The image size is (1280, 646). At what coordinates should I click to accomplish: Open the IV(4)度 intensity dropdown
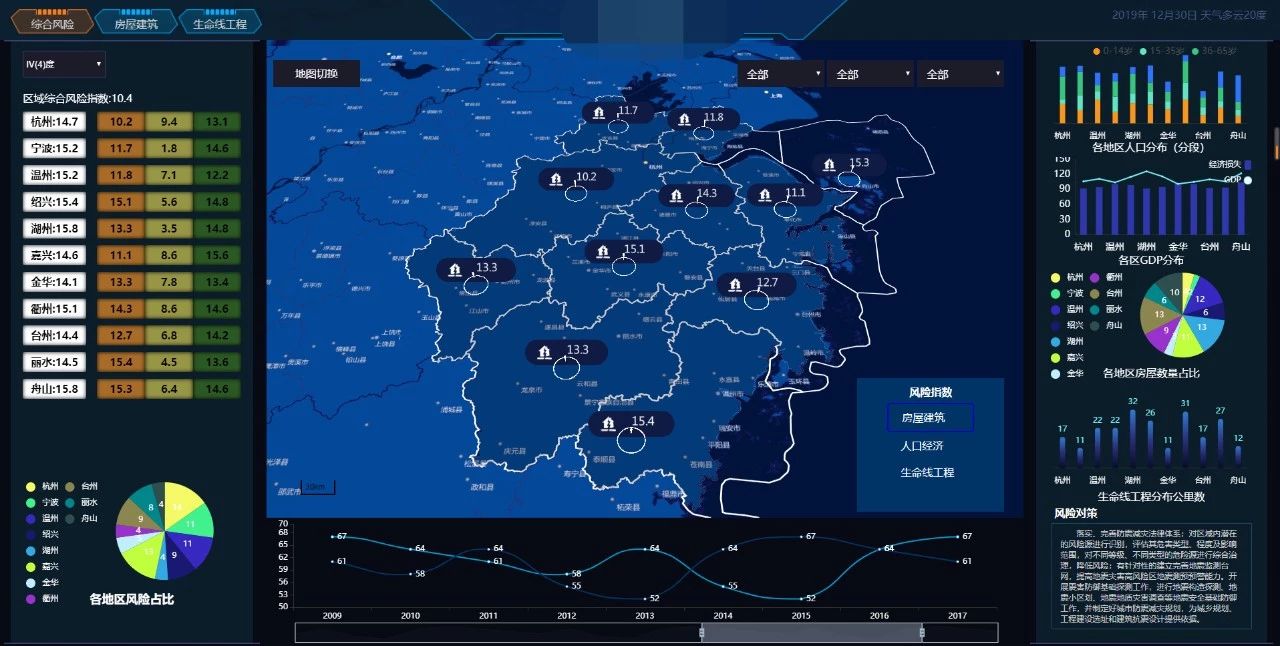[64, 65]
